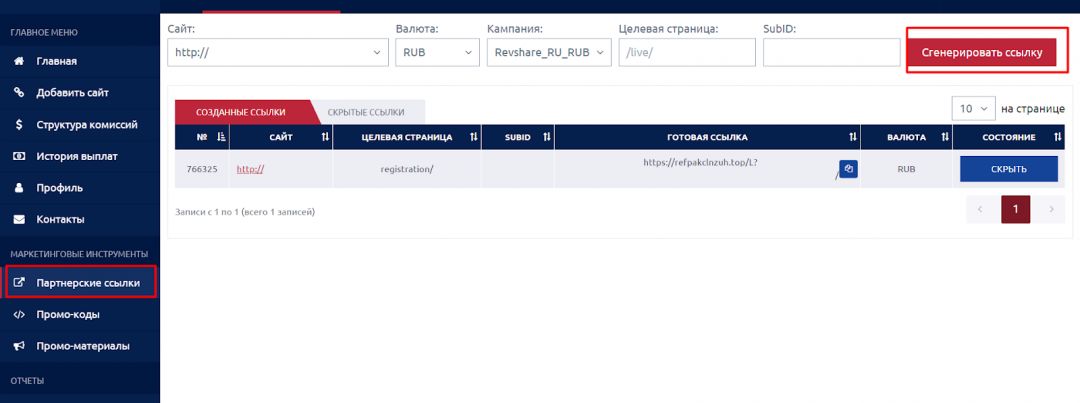
Task: Sort using the Сайт column arrows
Action: tap(325, 137)
